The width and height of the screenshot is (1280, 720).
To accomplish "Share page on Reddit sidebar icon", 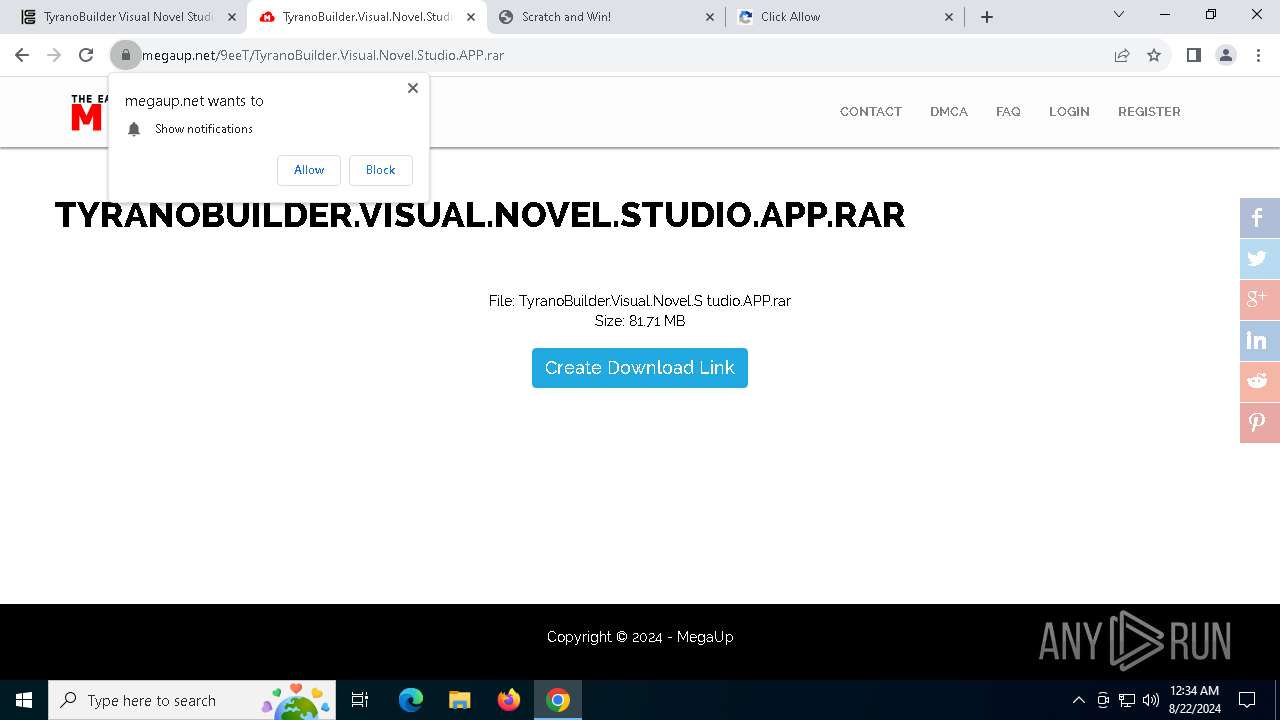I will click(1260, 382).
